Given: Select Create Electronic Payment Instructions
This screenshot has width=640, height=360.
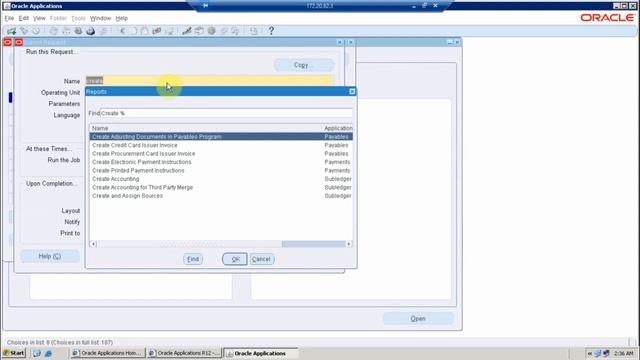Looking at the screenshot, I should (221, 162).
